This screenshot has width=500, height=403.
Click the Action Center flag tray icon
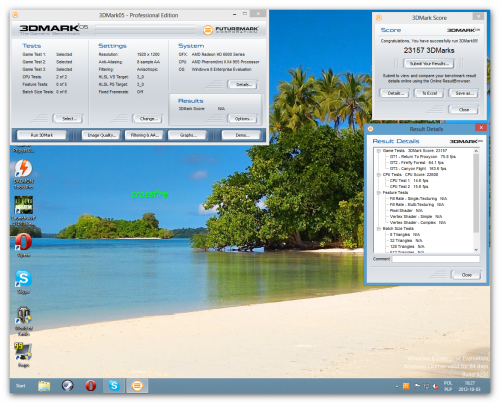click(x=417, y=386)
